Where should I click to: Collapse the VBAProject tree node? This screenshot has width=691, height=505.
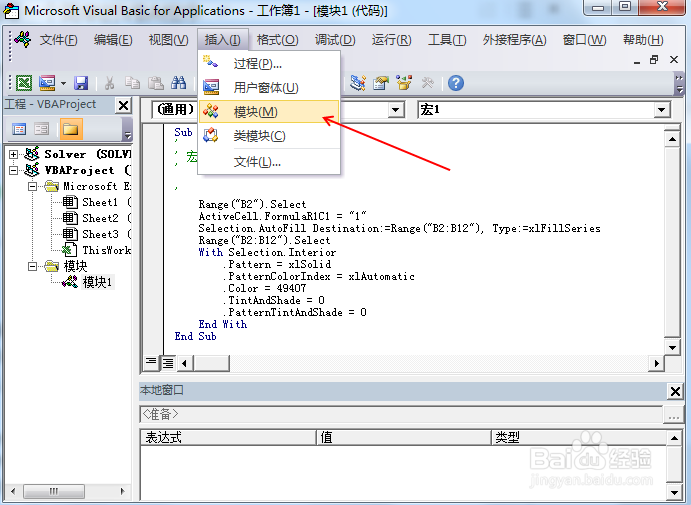(13, 170)
